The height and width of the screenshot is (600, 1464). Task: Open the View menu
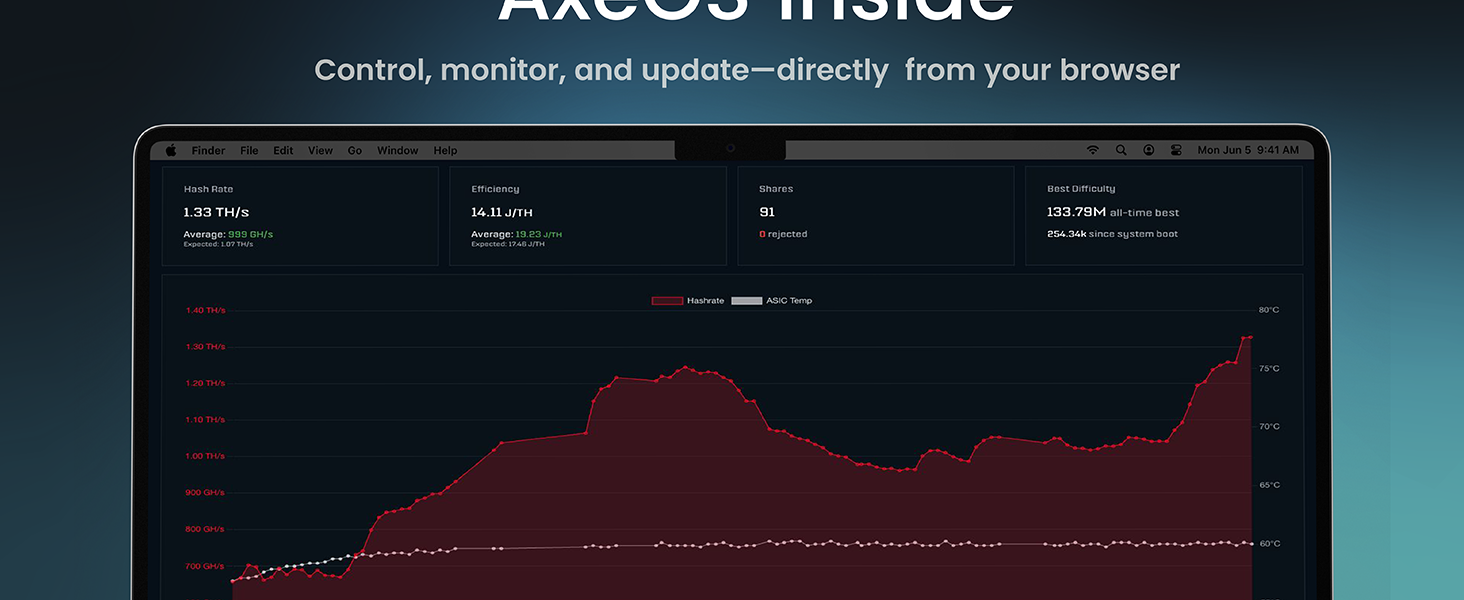pyautogui.click(x=320, y=151)
